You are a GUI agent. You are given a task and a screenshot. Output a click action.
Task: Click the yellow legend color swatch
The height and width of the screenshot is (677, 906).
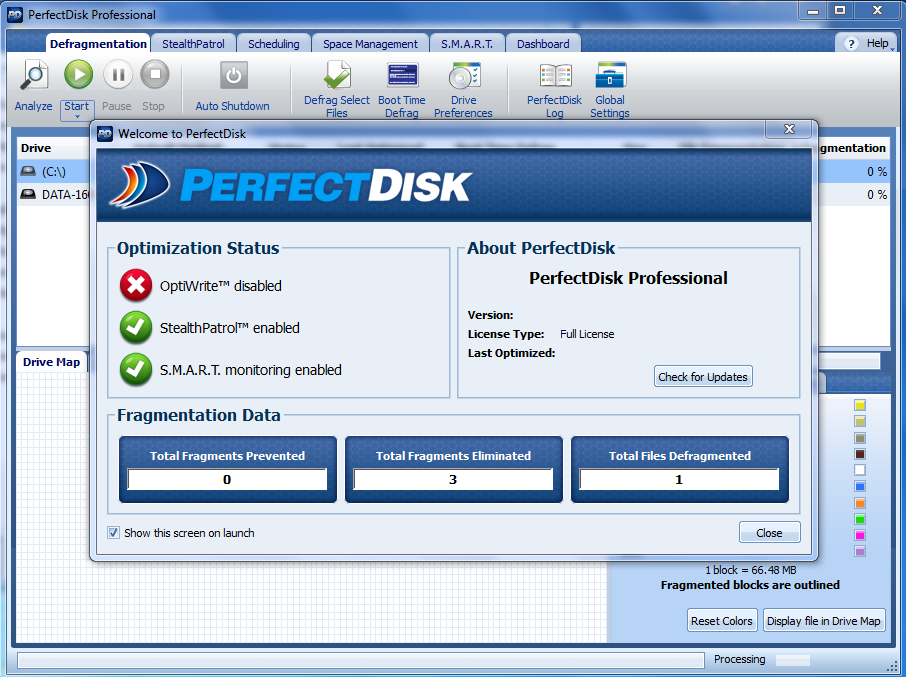click(x=860, y=406)
